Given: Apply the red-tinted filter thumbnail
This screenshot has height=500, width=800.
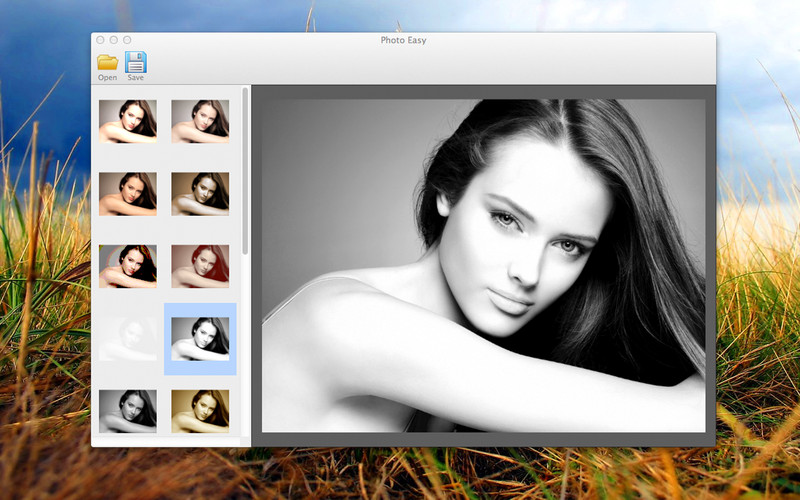Looking at the screenshot, I should point(200,266).
